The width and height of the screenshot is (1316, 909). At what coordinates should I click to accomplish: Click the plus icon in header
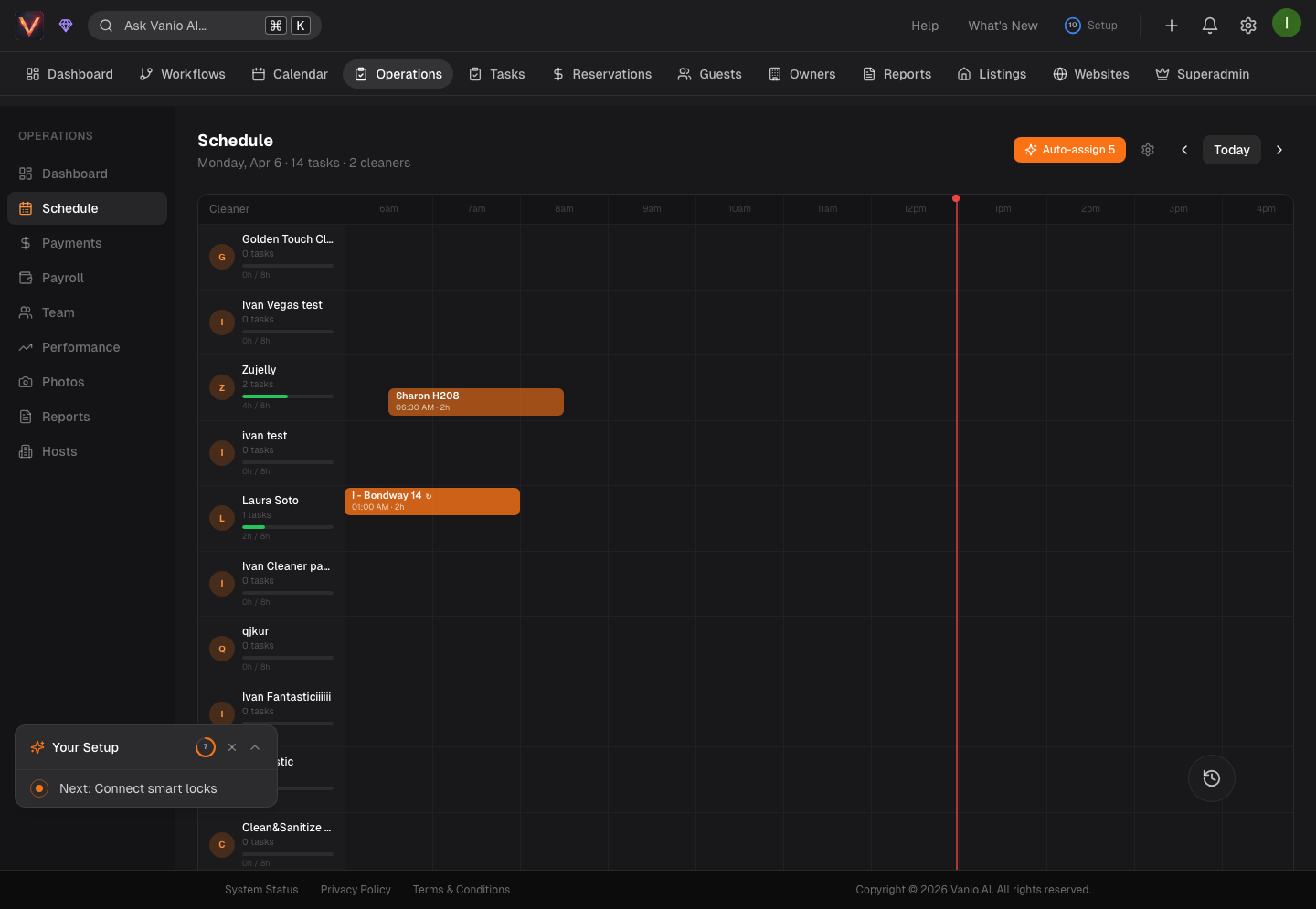tap(1171, 26)
